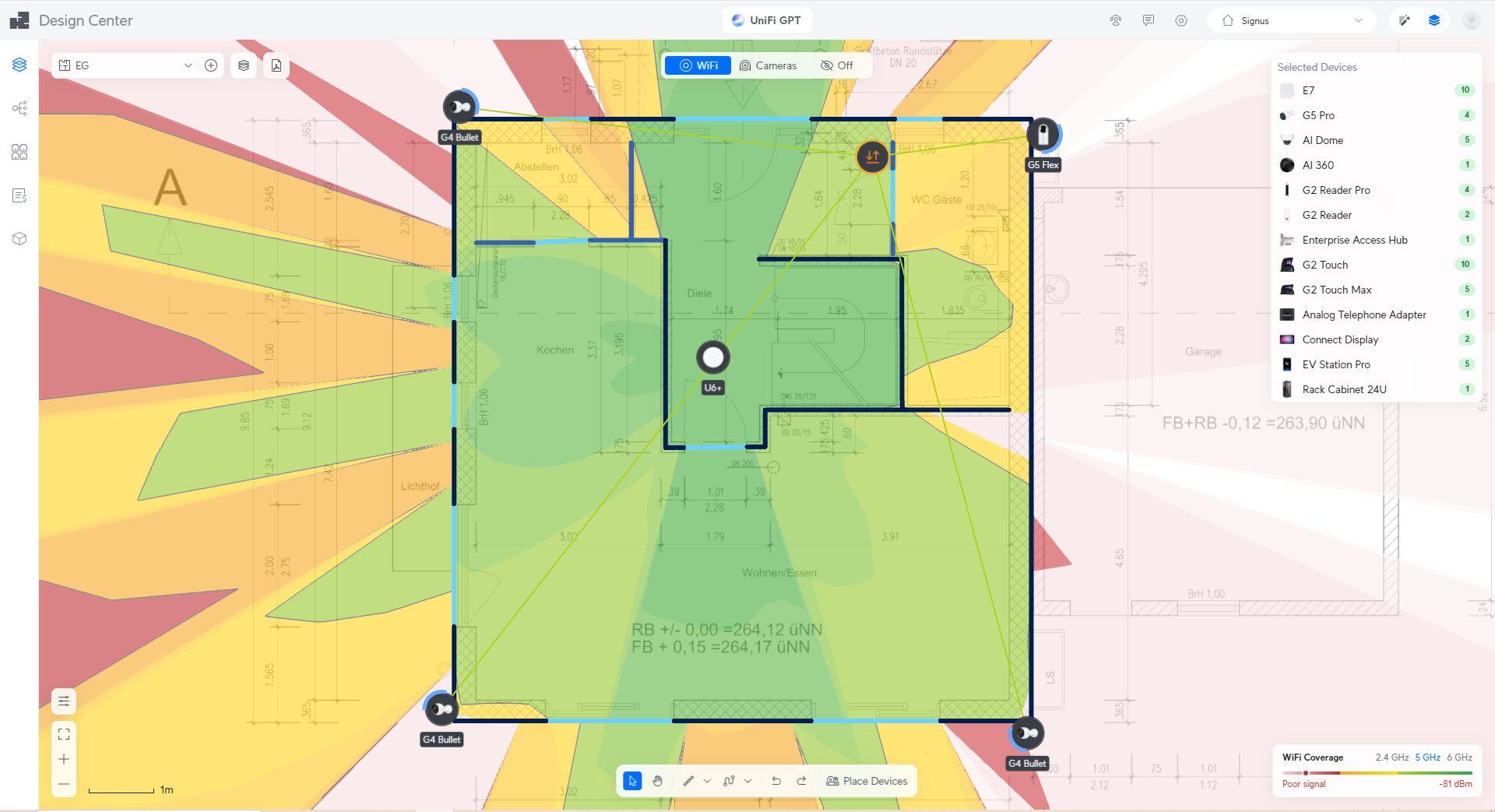Image resolution: width=1495 pixels, height=812 pixels.
Task: Redo the last action
Action: pos(801,781)
